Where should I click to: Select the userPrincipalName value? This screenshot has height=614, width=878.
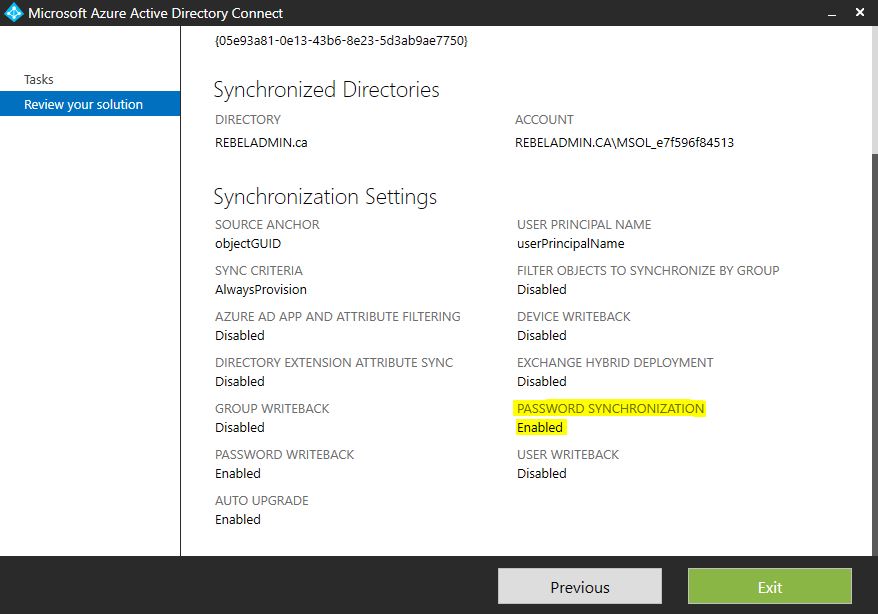(x=571, y=243)
